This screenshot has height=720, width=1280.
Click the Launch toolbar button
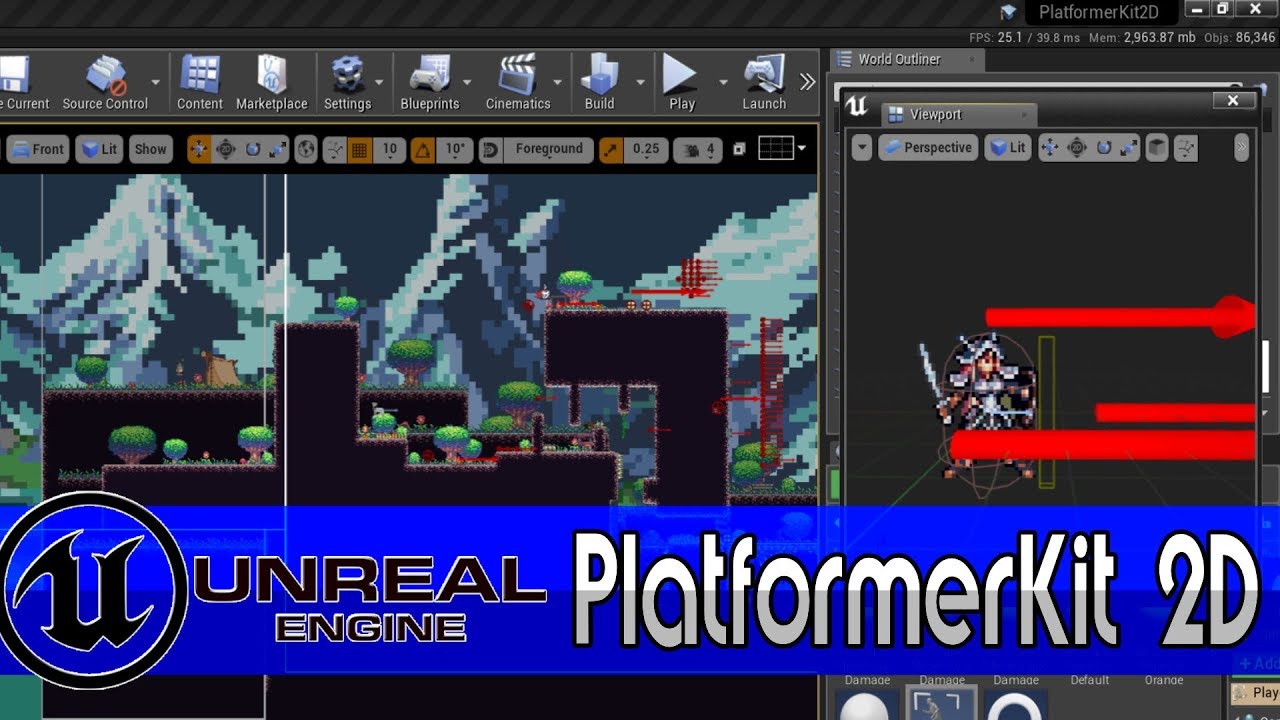764,83
